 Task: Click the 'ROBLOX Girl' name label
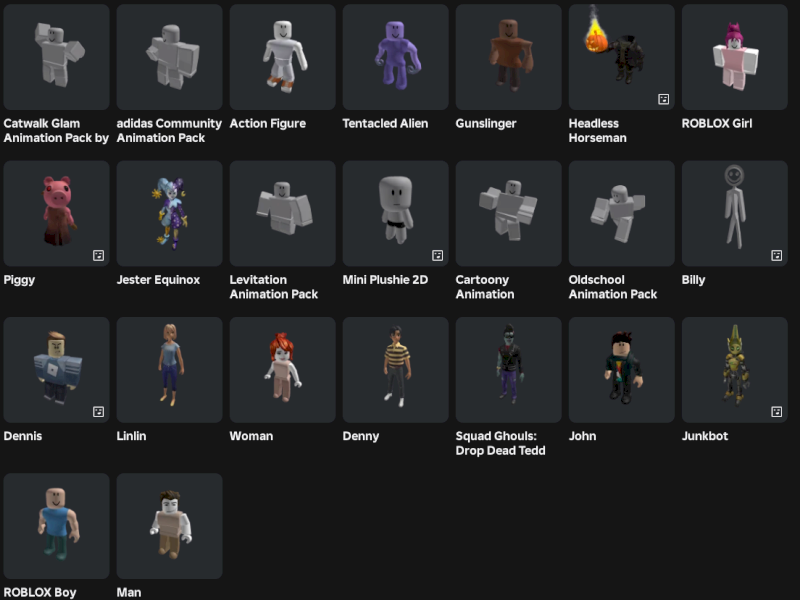tap(717, 123)
